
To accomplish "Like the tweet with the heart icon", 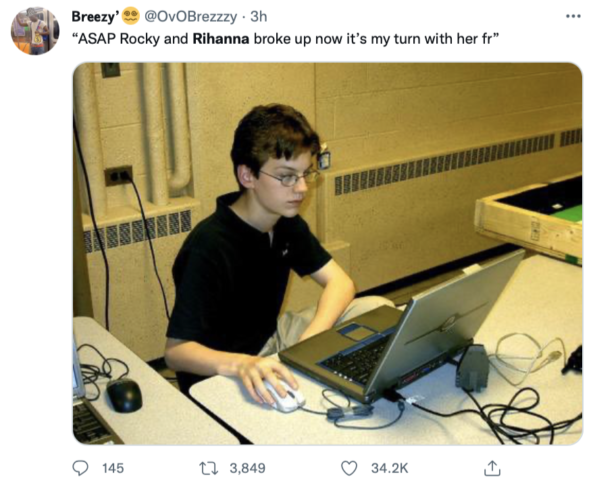I will pyautogui.click(x=349, y=468).
